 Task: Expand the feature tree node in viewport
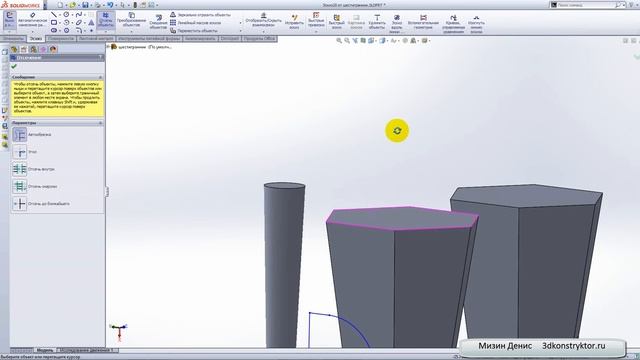tap(109, 47)
